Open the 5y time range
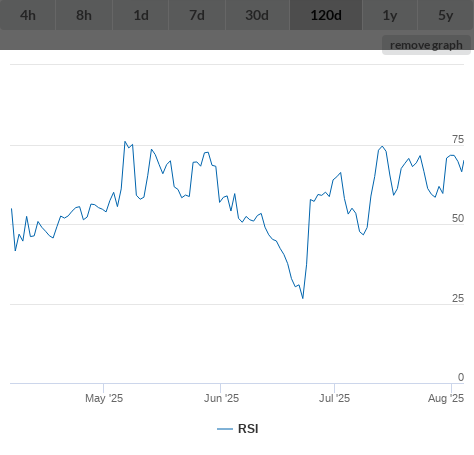 coord(446,15)
